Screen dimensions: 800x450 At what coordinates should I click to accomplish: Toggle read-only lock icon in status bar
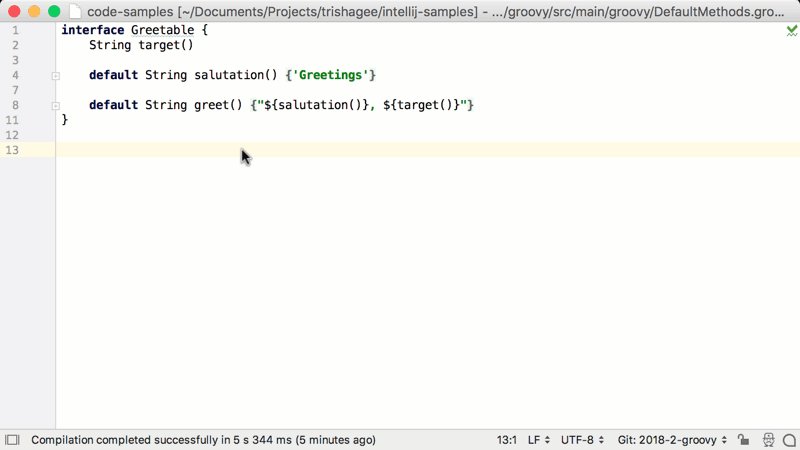click(x=744, y=440)
